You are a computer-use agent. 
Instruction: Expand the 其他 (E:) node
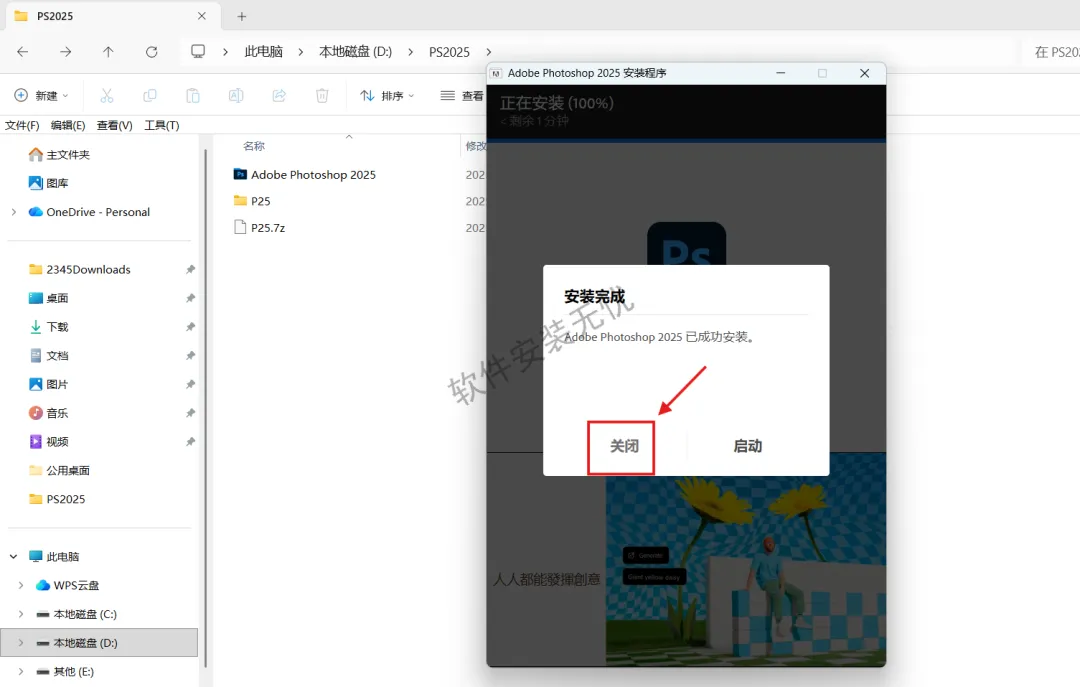[x=21, y=671]
